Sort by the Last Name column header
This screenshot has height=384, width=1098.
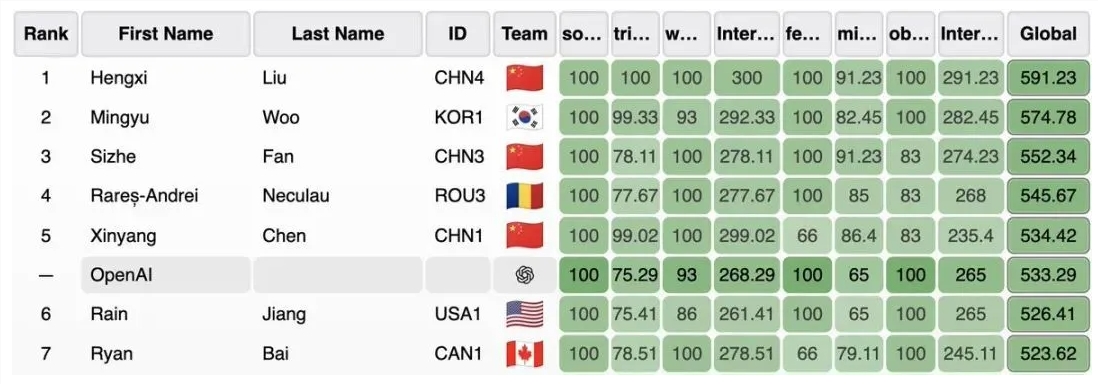[338, 34]
